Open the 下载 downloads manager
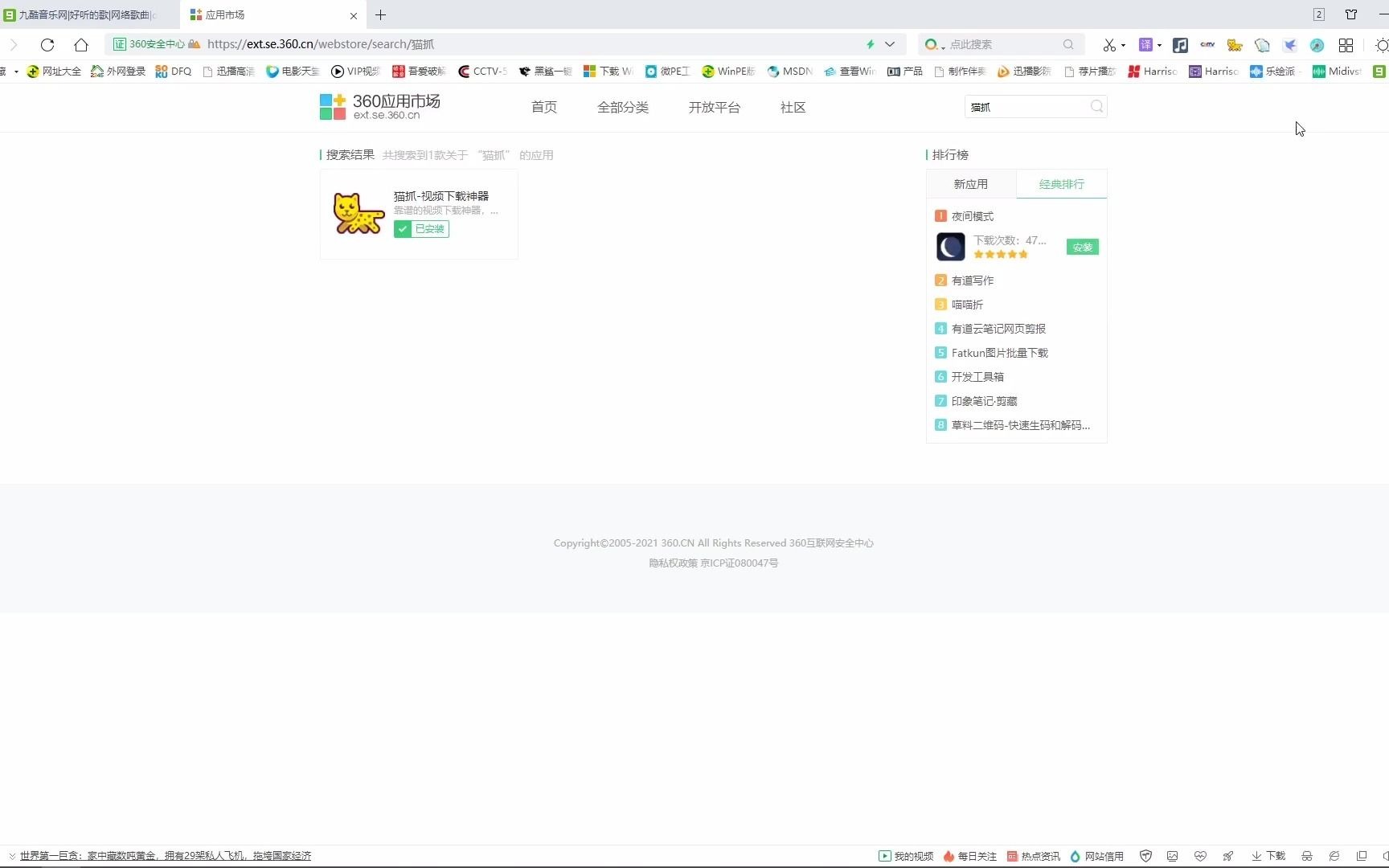This screenshot has width=1389, height=868. point(1268,856)
